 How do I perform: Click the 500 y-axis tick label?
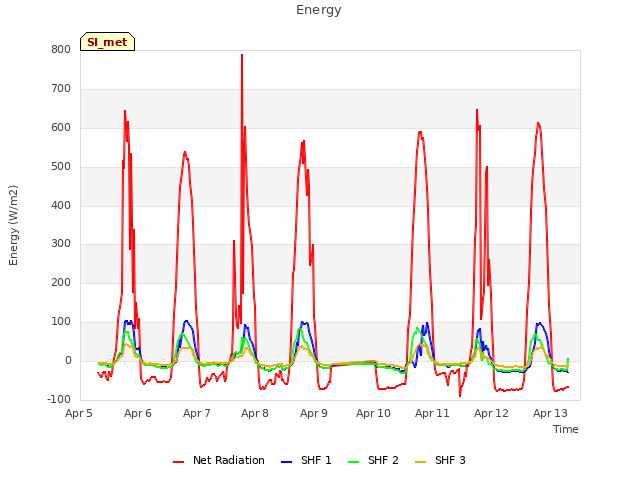point(61,167)
